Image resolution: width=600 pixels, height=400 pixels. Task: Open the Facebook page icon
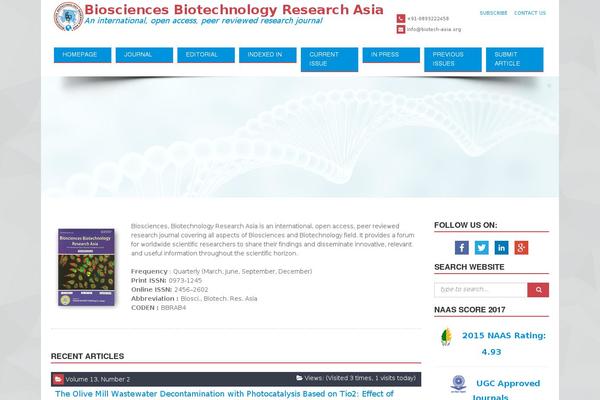pyautogui.click(x=461, y=248)
